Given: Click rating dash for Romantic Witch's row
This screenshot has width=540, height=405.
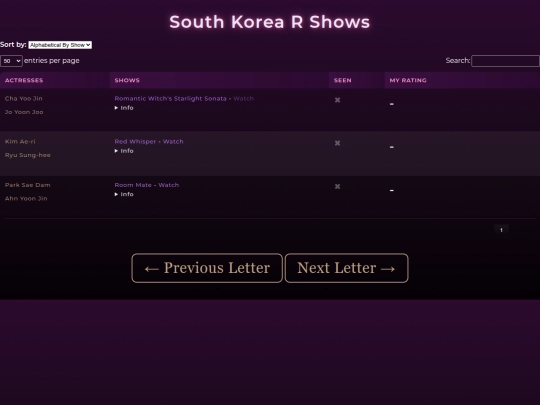Looking at the screenshot, I should click(x=392, y=104).
